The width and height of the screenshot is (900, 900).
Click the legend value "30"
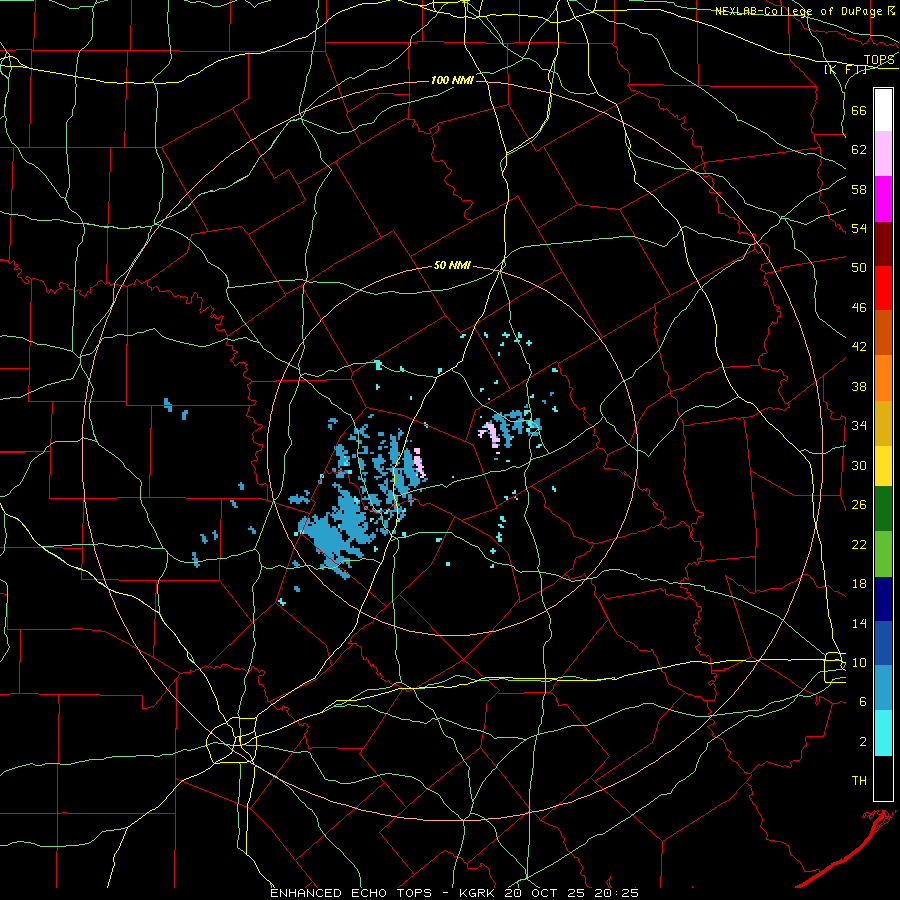[x=859, y=465]
